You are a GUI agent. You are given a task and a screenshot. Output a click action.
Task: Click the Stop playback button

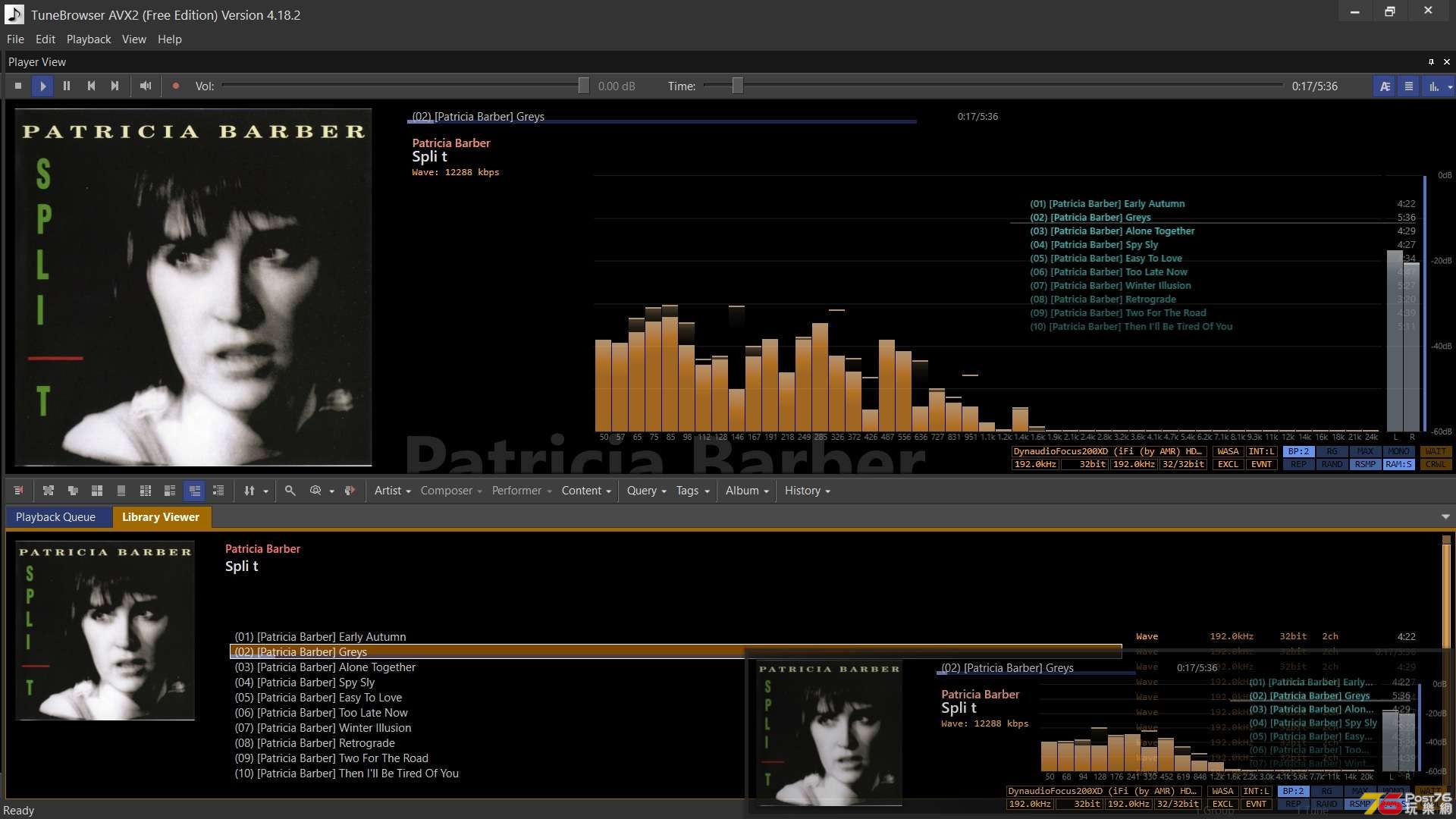18,86
